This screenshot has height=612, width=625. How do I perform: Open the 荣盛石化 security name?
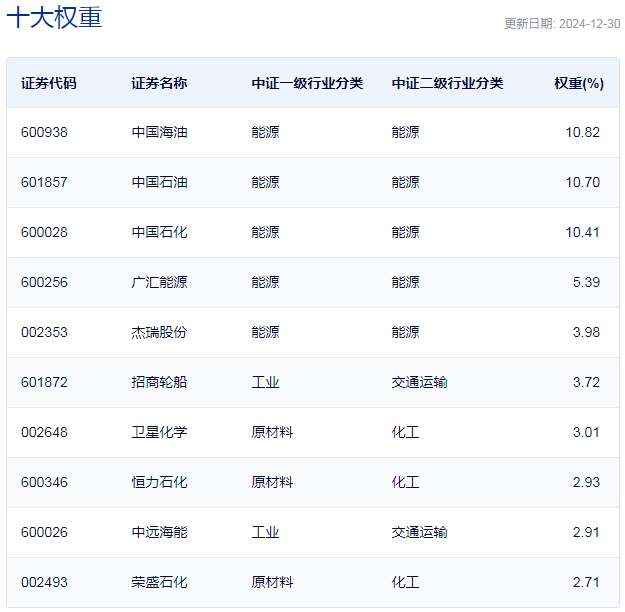pos(159,582)
